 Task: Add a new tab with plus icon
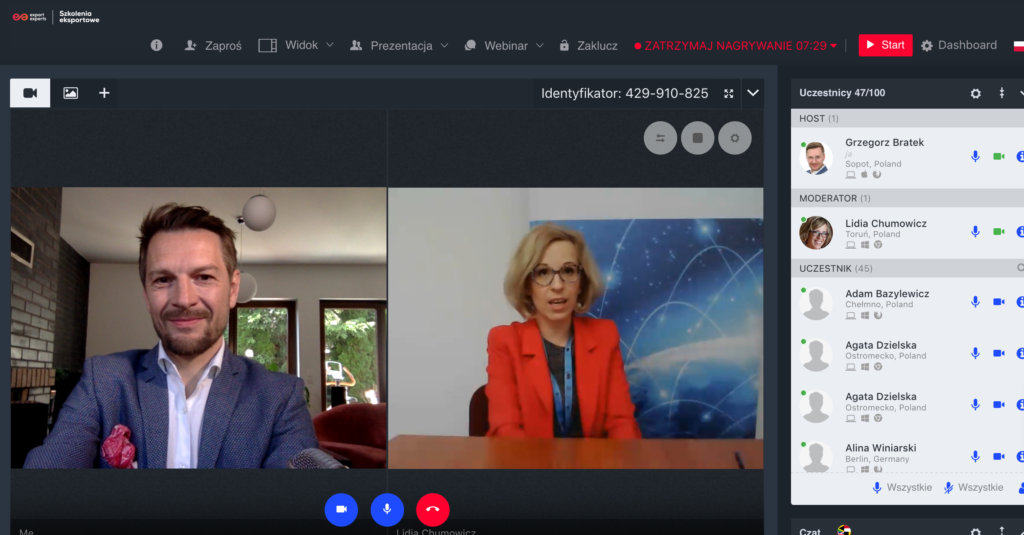coord(104,93)
